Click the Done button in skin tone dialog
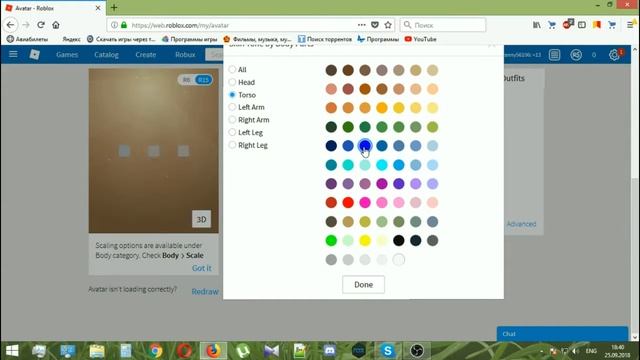Image resolution: width=640 pixels, height=360 pixels. [363, 284]
